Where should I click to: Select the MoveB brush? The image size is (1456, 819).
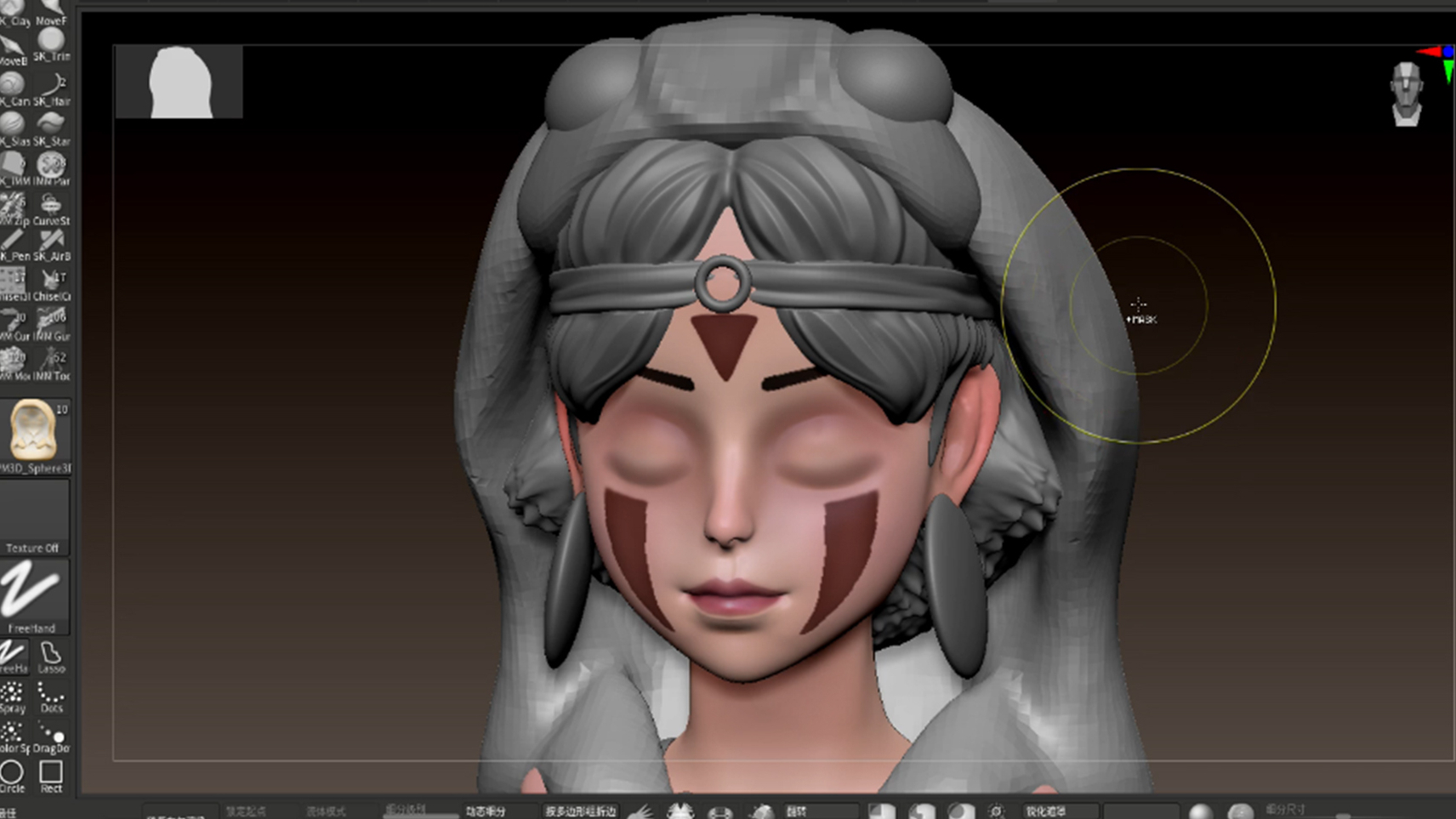point(14,49)
